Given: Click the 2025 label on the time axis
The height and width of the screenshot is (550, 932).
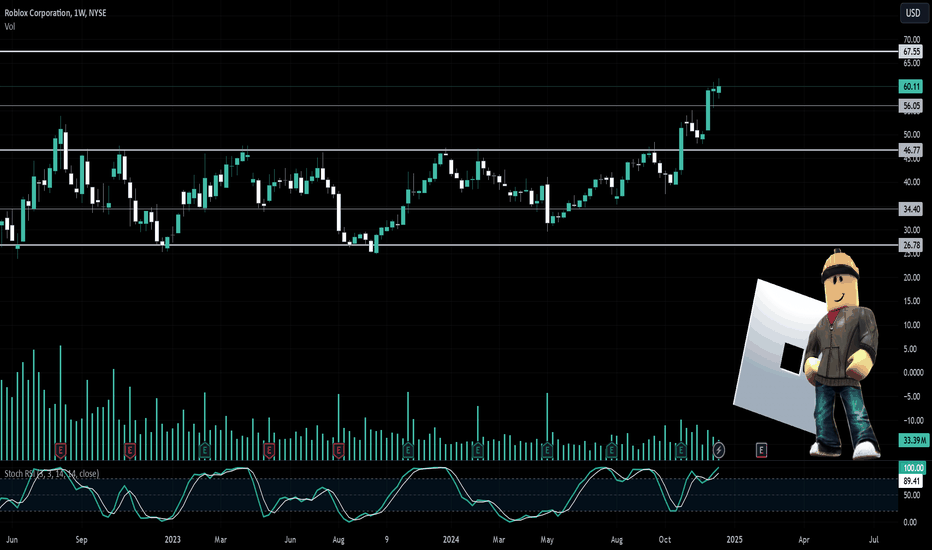Looking at the screenshot, I should [x=735, y=540].
